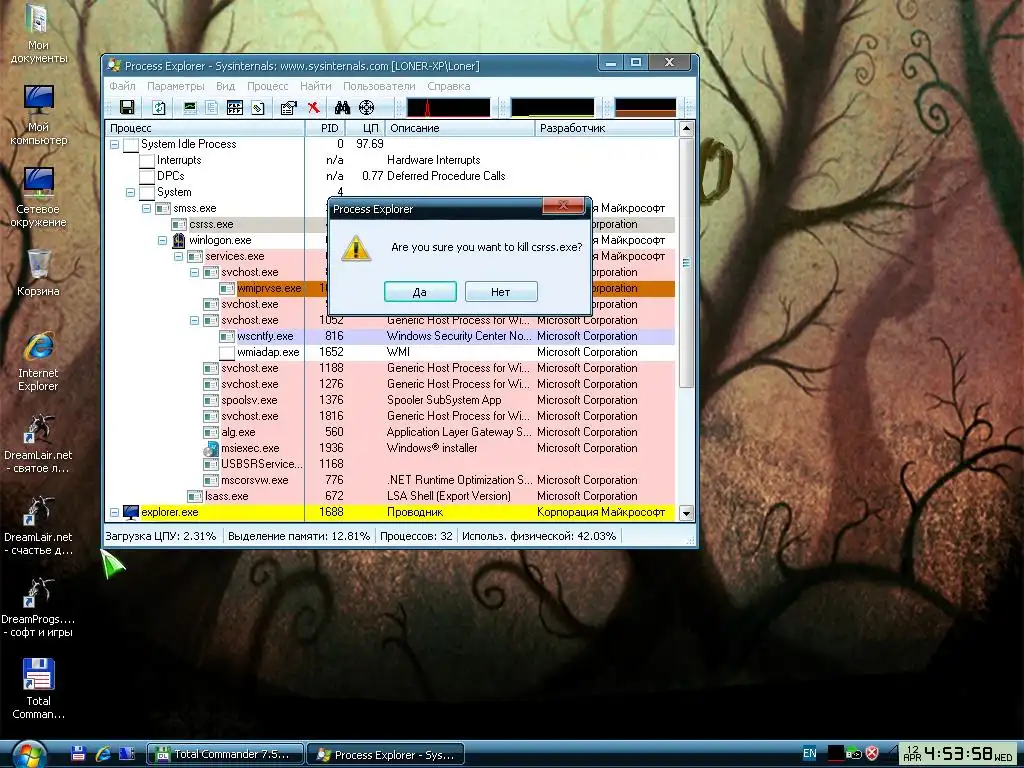Open the Справка menu
The image size is (1024, 768).
tap(449, 86)
